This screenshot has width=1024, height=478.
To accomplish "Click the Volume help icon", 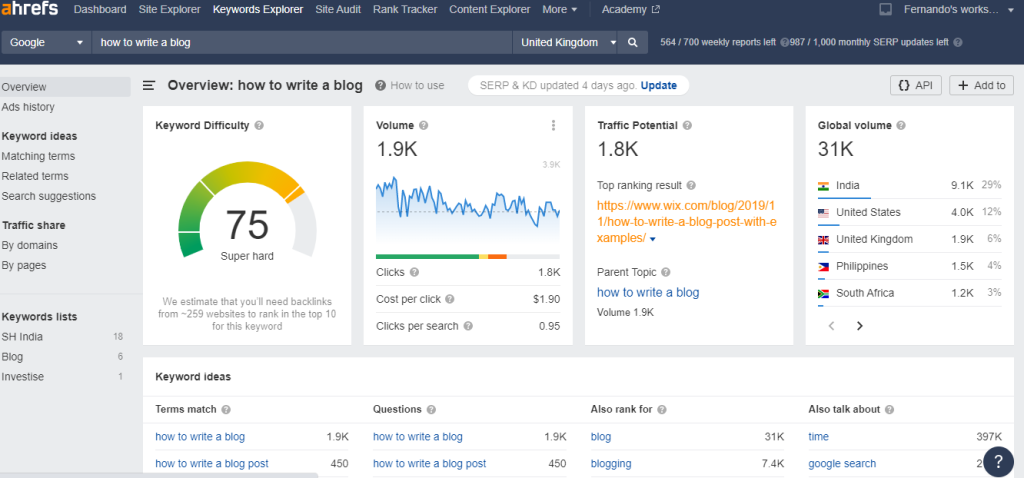I will click(424, 125).
